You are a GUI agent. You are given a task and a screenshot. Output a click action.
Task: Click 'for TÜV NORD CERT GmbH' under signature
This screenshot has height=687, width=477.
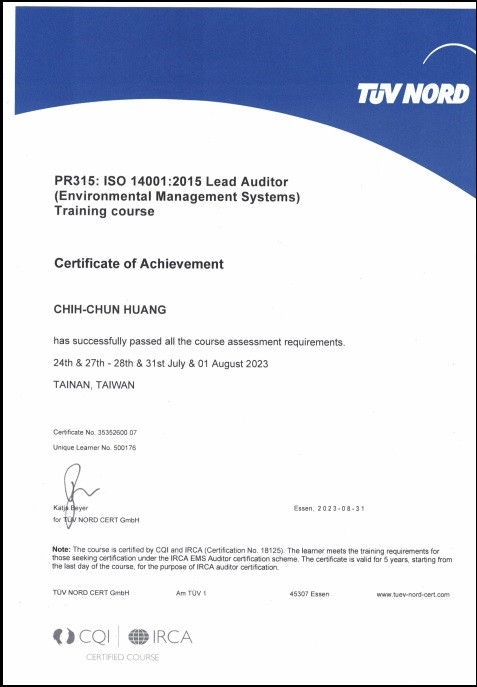(x=95, y=520)
